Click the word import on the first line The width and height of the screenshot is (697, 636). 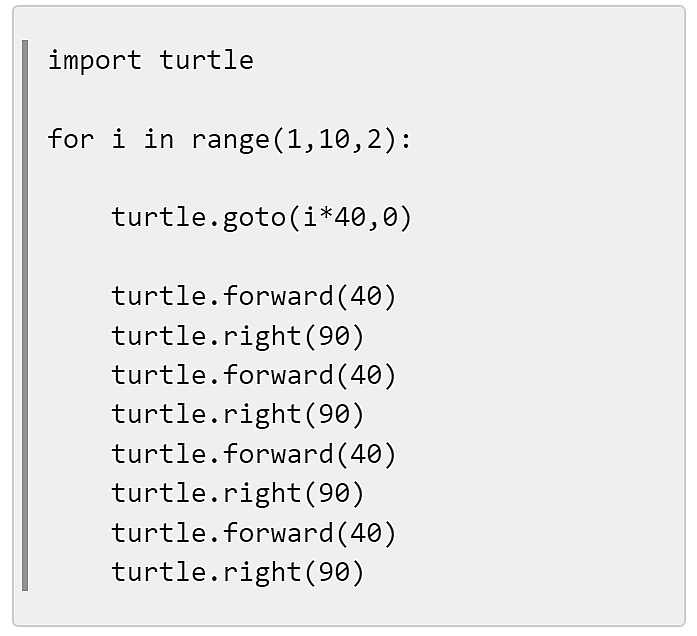(x=95, y=60)
